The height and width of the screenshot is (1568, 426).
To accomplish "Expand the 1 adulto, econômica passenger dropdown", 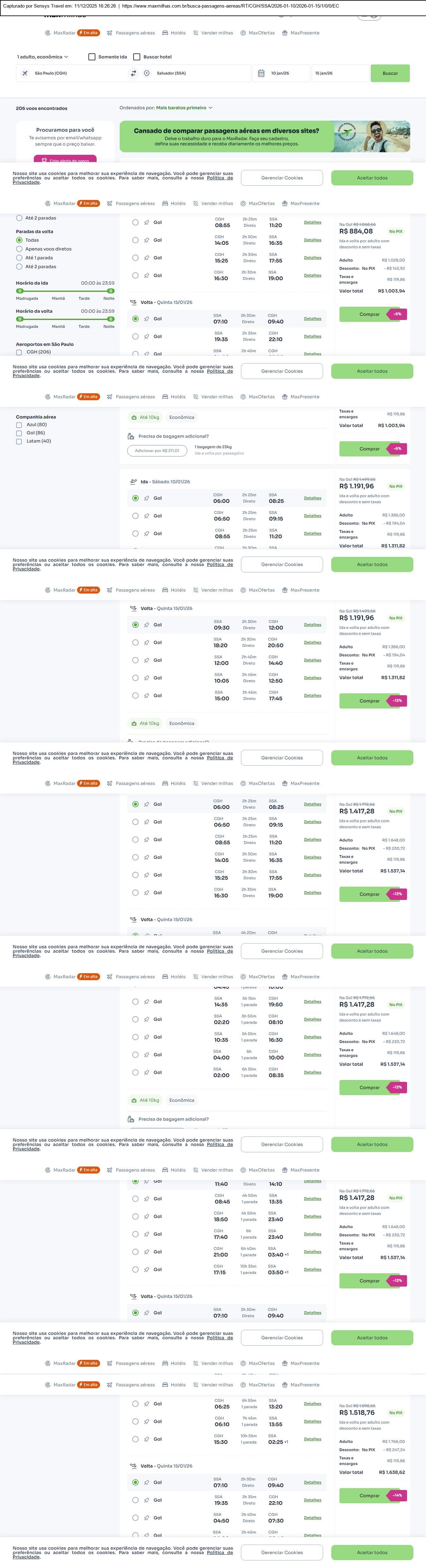I will coord(43,57).
